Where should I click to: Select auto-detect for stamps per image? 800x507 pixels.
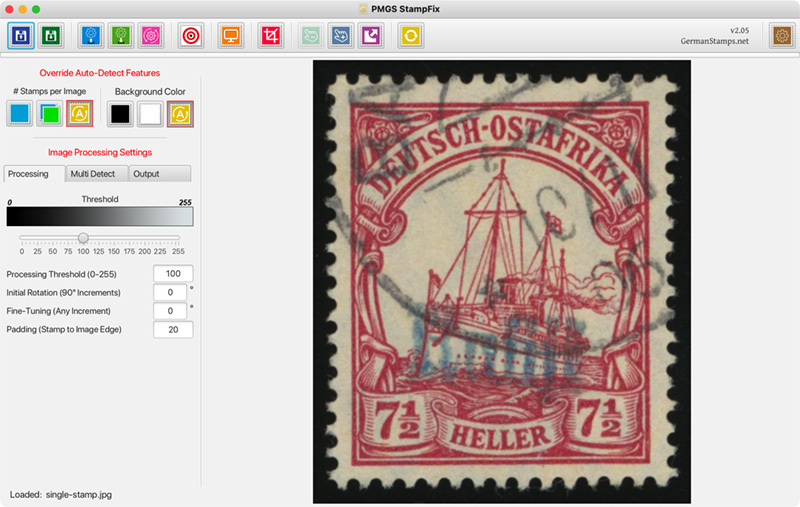click(x=80, y=113)
